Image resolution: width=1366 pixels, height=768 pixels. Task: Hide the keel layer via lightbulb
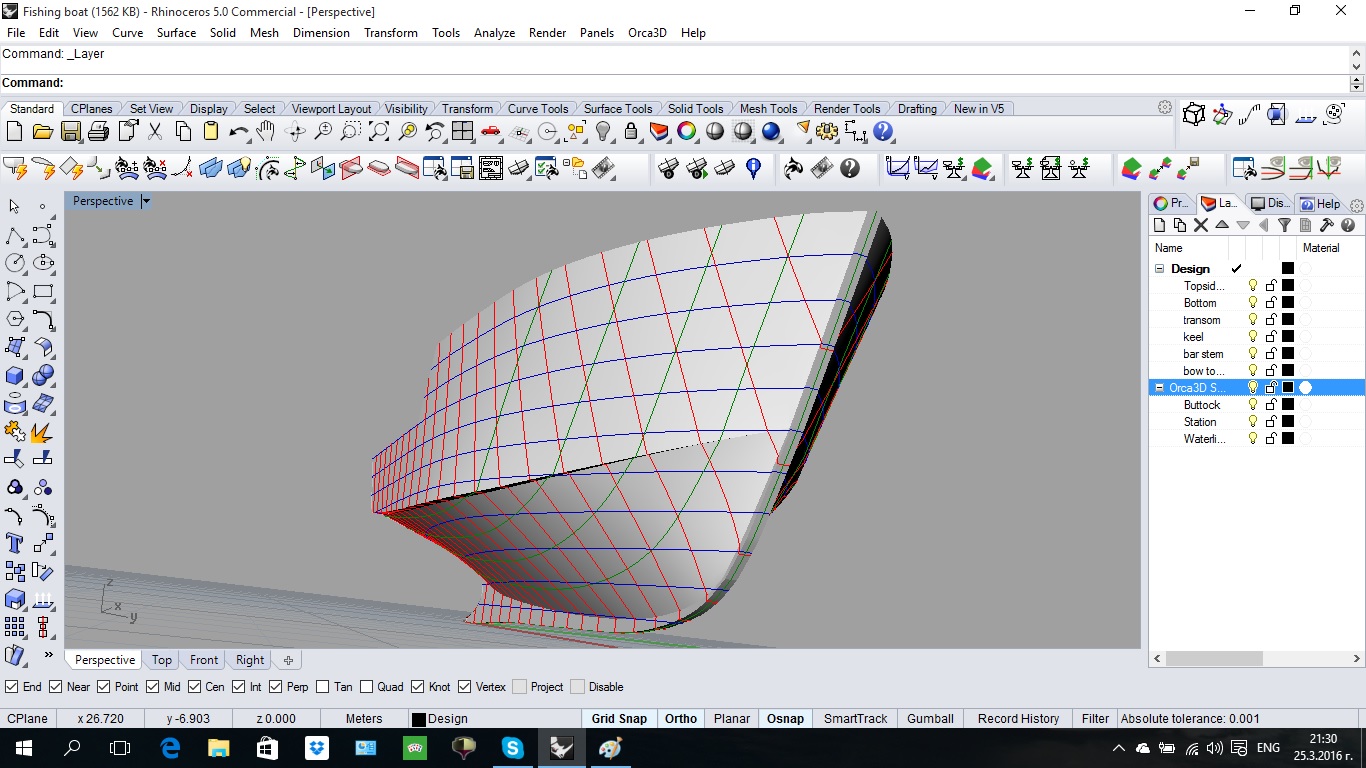pos(1252,337)
